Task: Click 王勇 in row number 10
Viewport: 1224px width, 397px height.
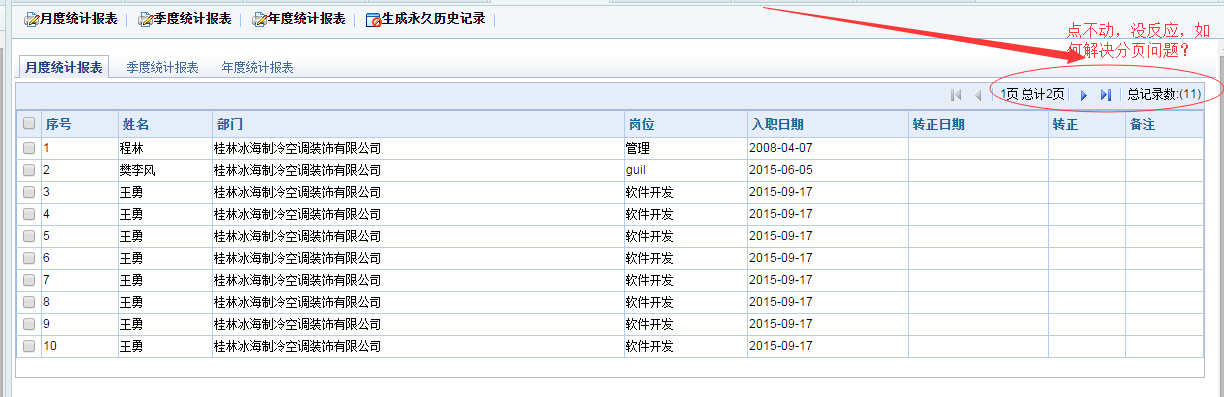Action: 131,346
